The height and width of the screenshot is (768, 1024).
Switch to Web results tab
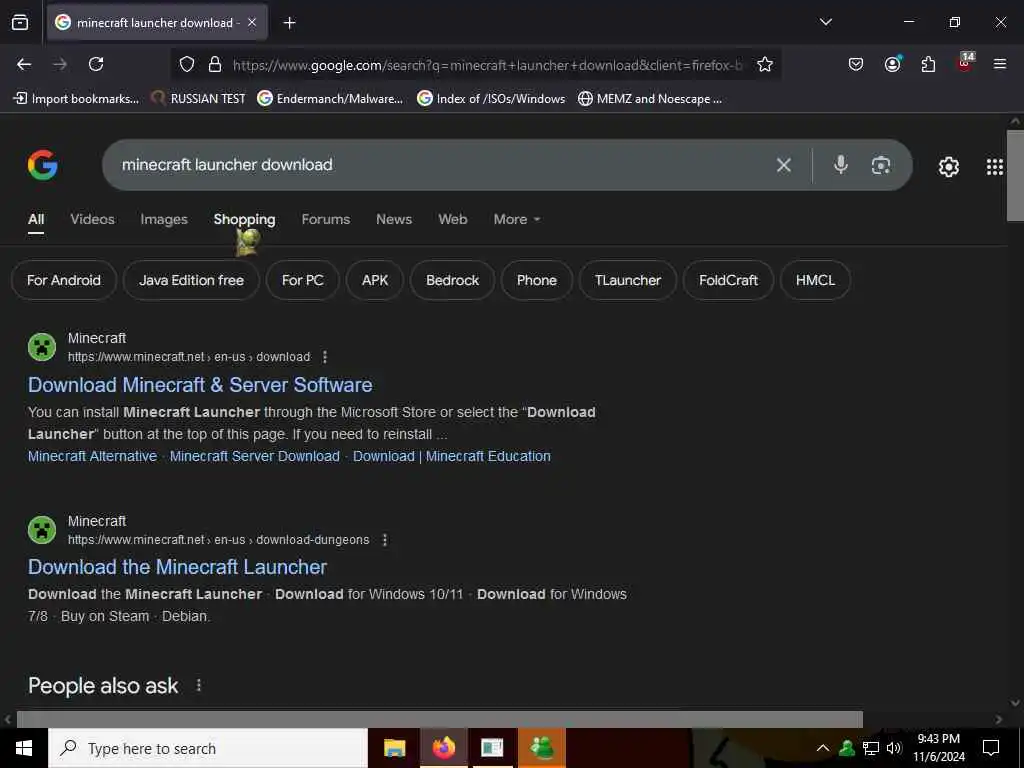click(x=453, y=219)
